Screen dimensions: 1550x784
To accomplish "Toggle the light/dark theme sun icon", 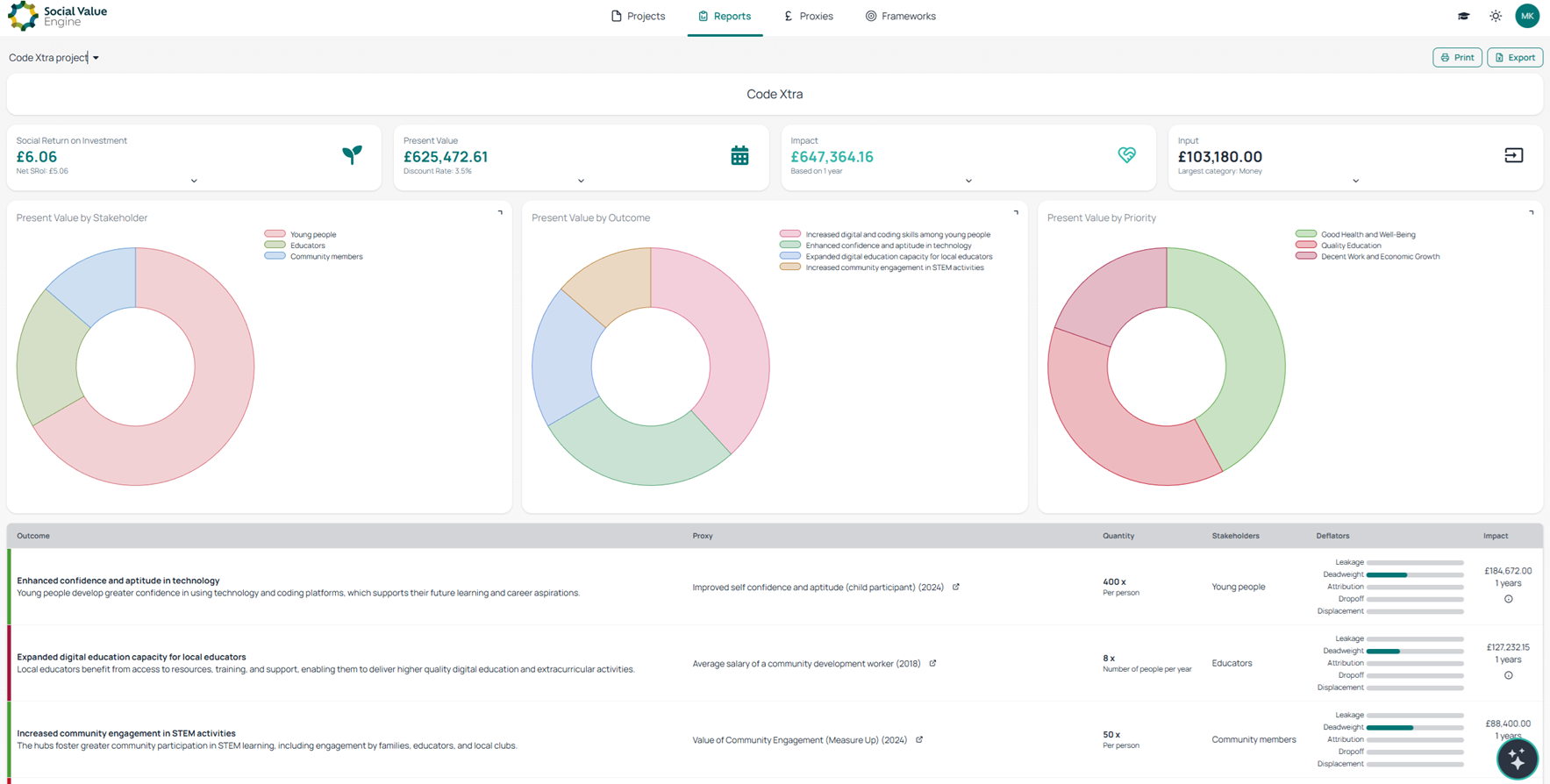I will [x=1495, y=16].
